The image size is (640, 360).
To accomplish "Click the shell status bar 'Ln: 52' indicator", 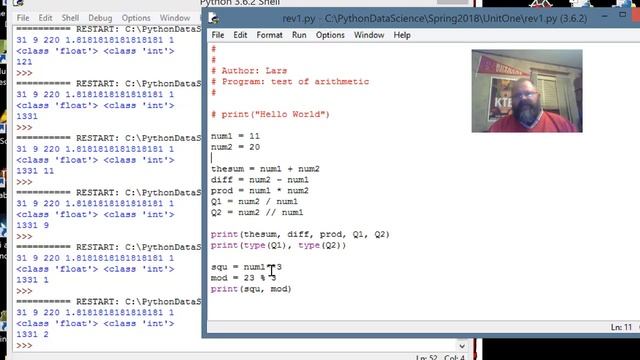I will (427, 357).
